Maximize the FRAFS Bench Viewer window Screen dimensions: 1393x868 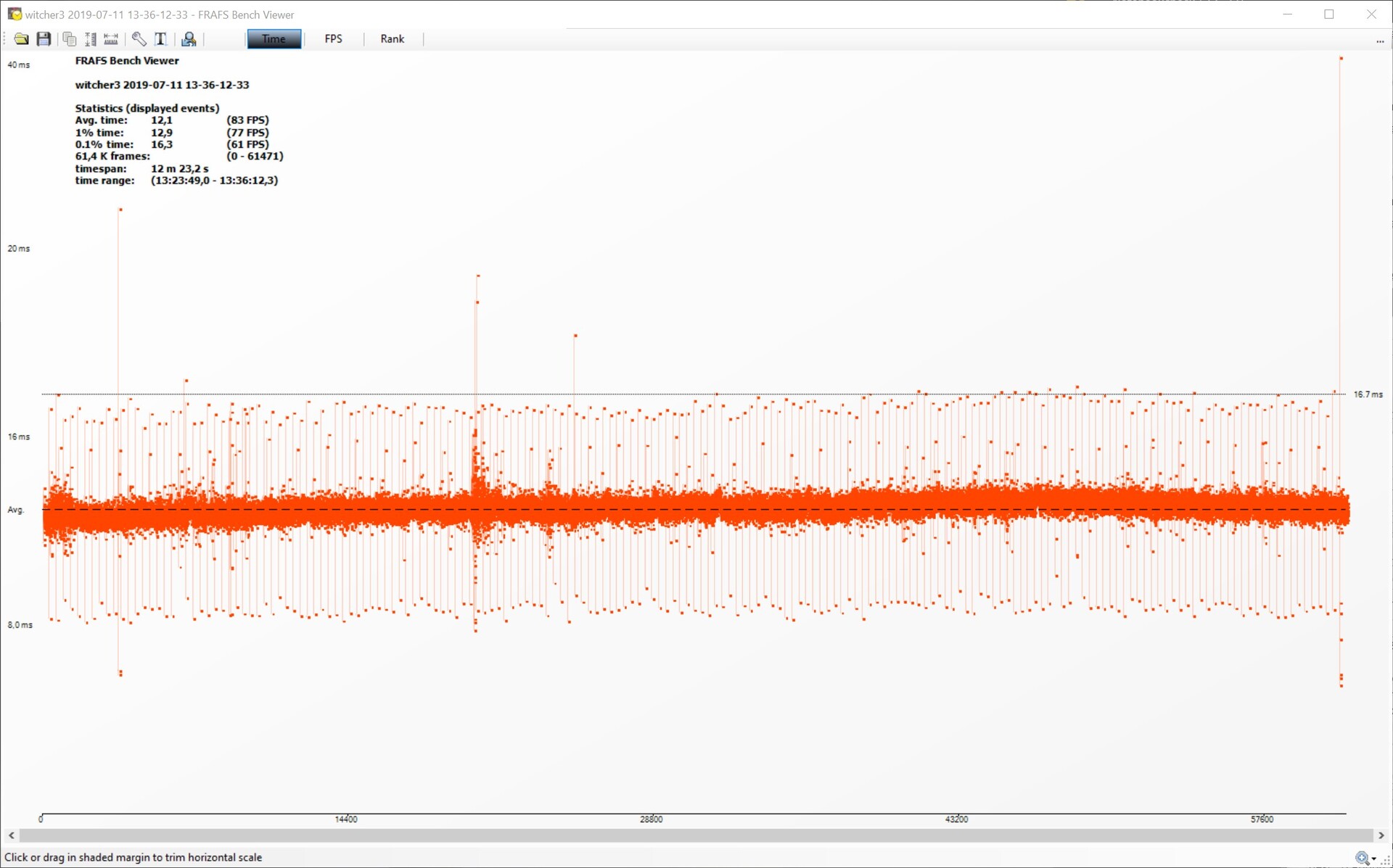click(1329, 15)
